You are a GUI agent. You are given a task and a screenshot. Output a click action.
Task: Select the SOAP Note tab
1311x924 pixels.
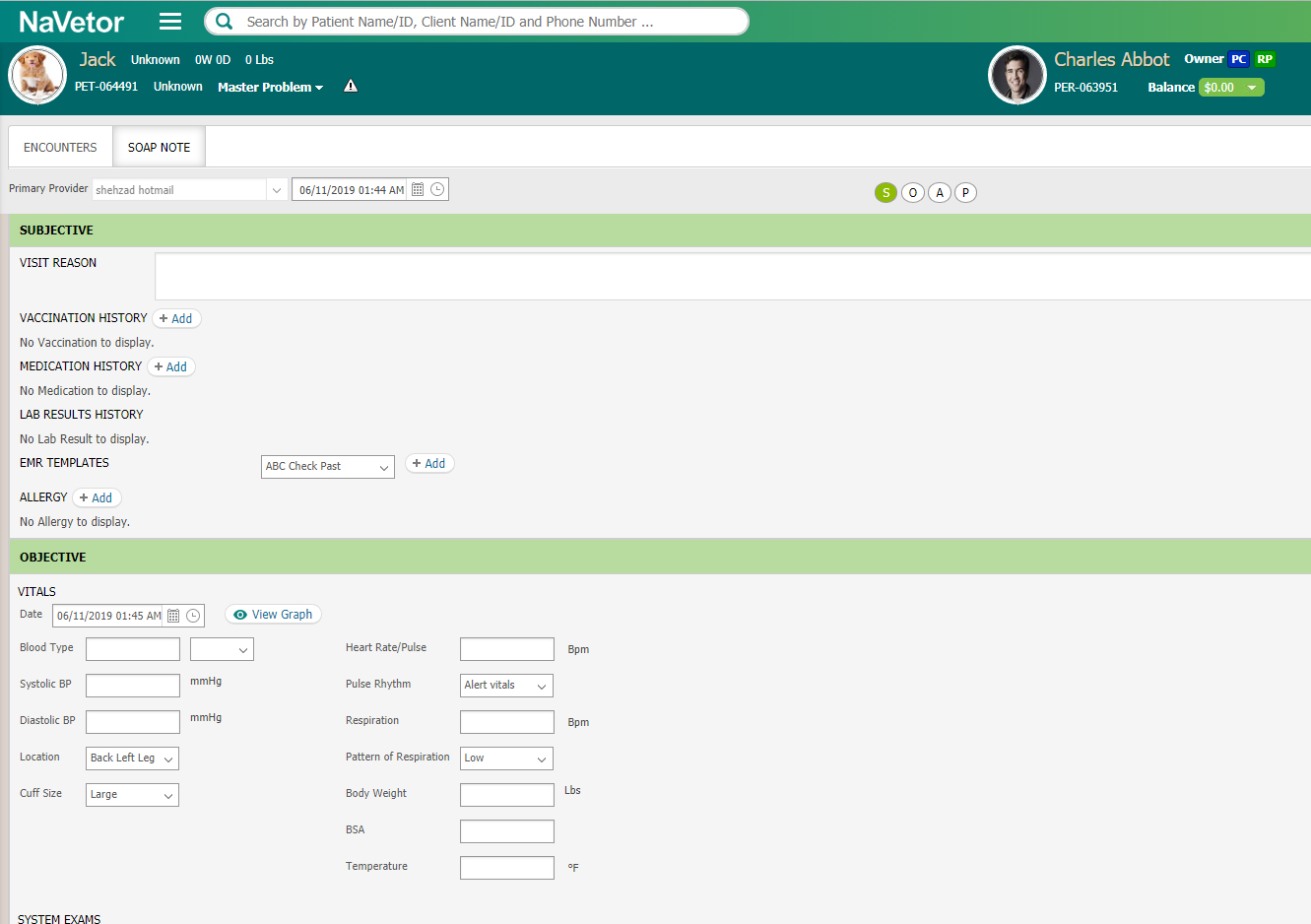(x=159, y=148)
